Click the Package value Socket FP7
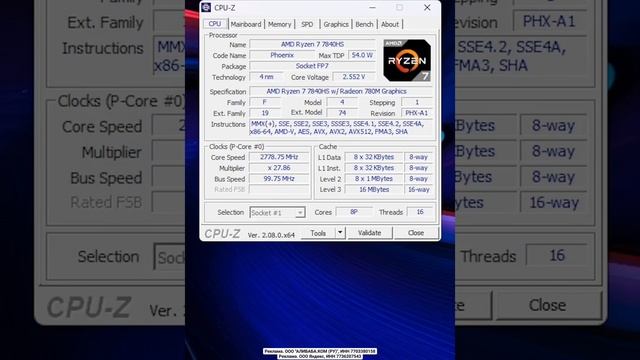Screen dimensions: 640x360 (312, 66)
